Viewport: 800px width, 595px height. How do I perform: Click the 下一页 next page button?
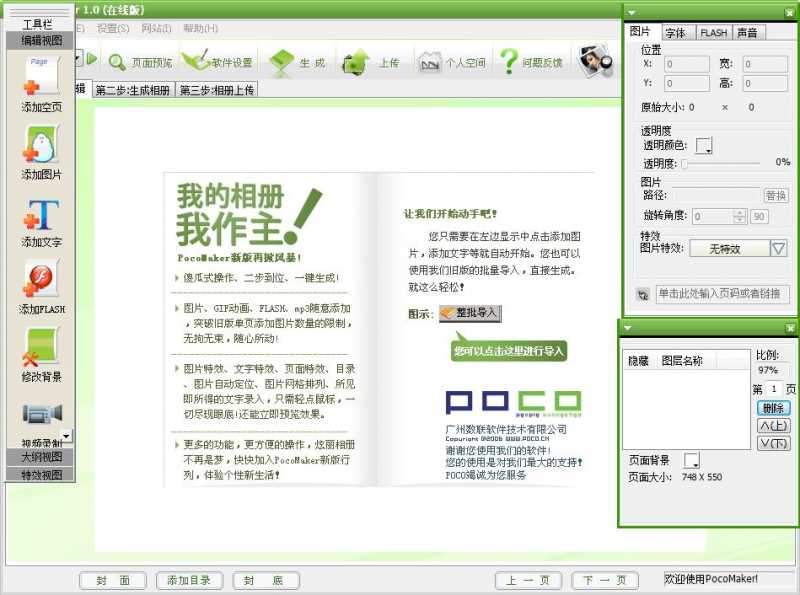(604, 580)
